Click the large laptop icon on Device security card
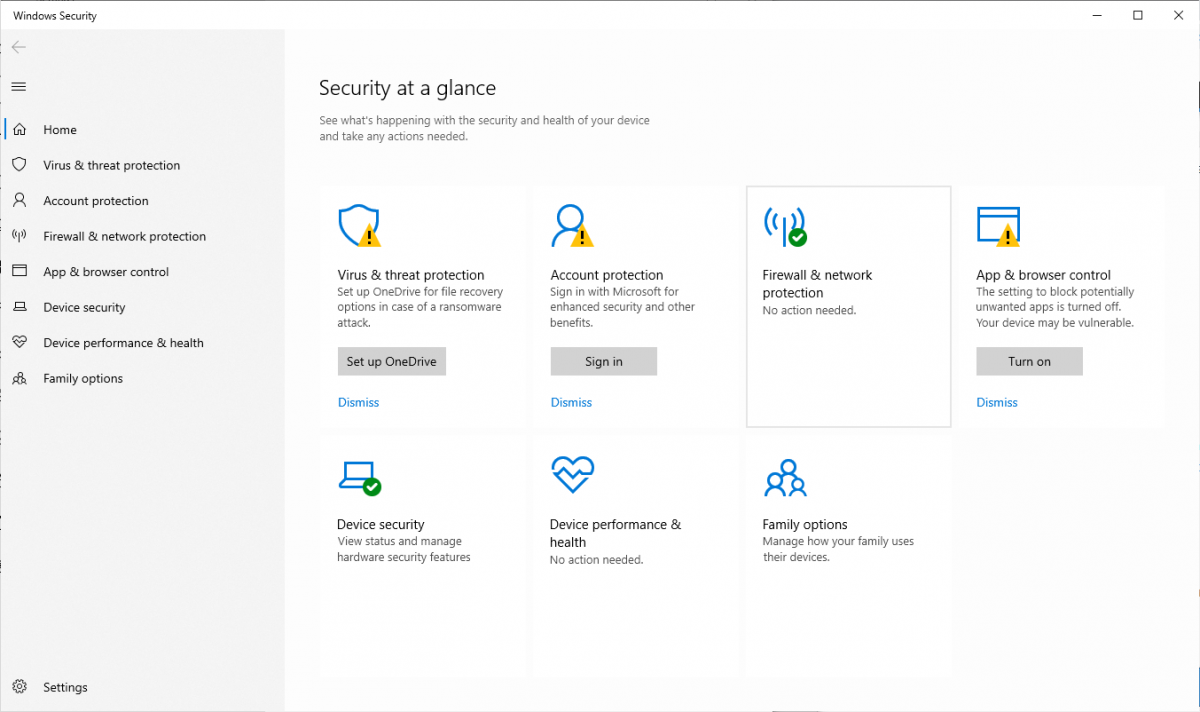 [x=360, y=477]
